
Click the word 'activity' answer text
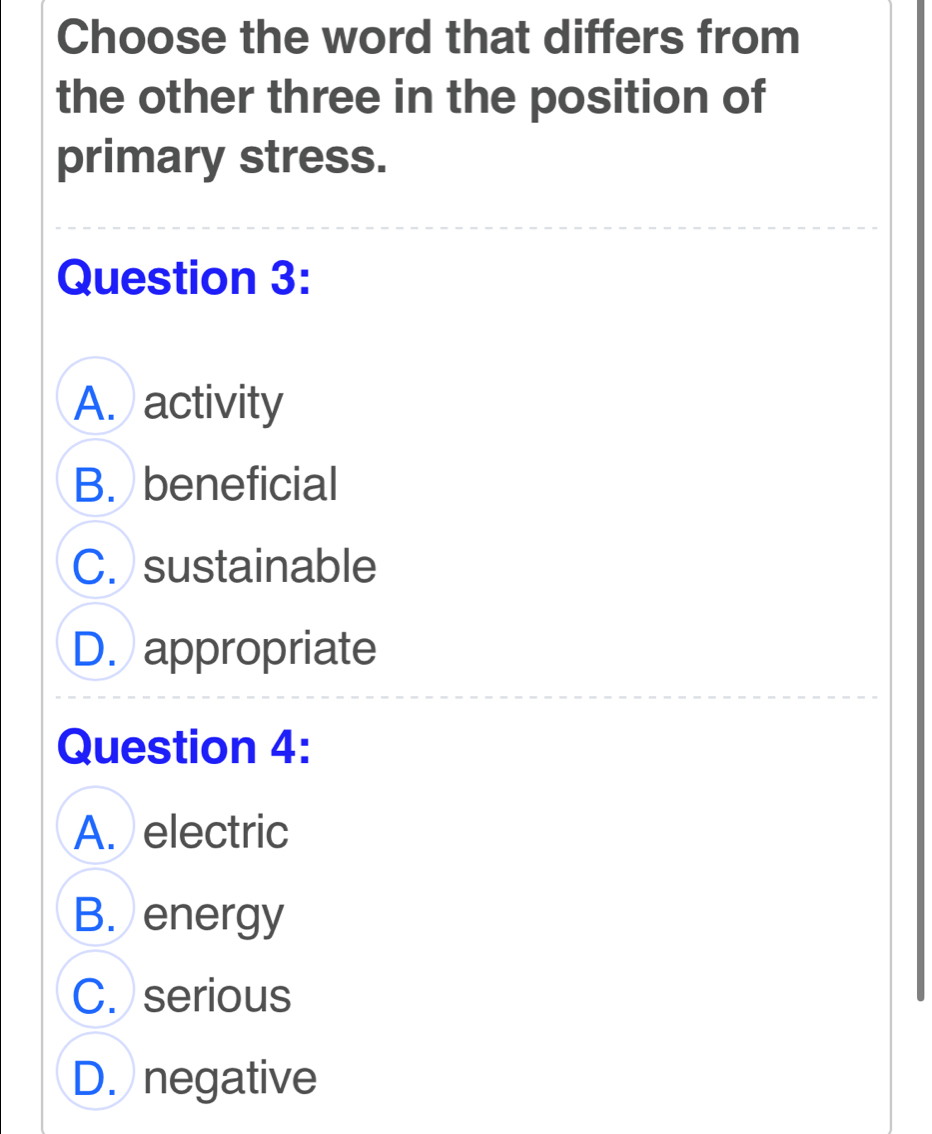214,404
